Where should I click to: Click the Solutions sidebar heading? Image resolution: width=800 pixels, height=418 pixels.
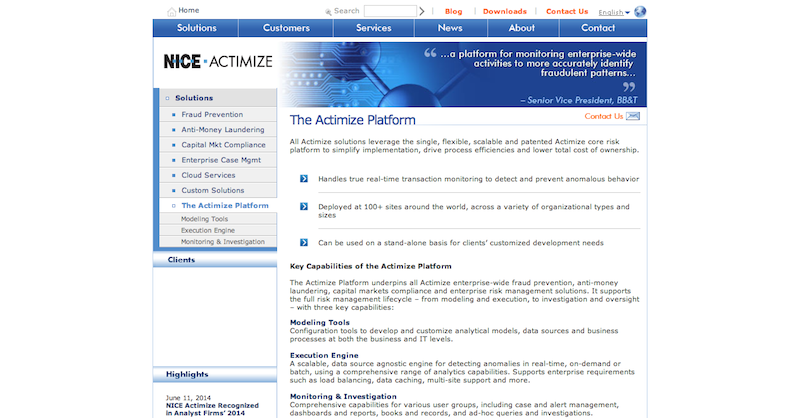194,98
